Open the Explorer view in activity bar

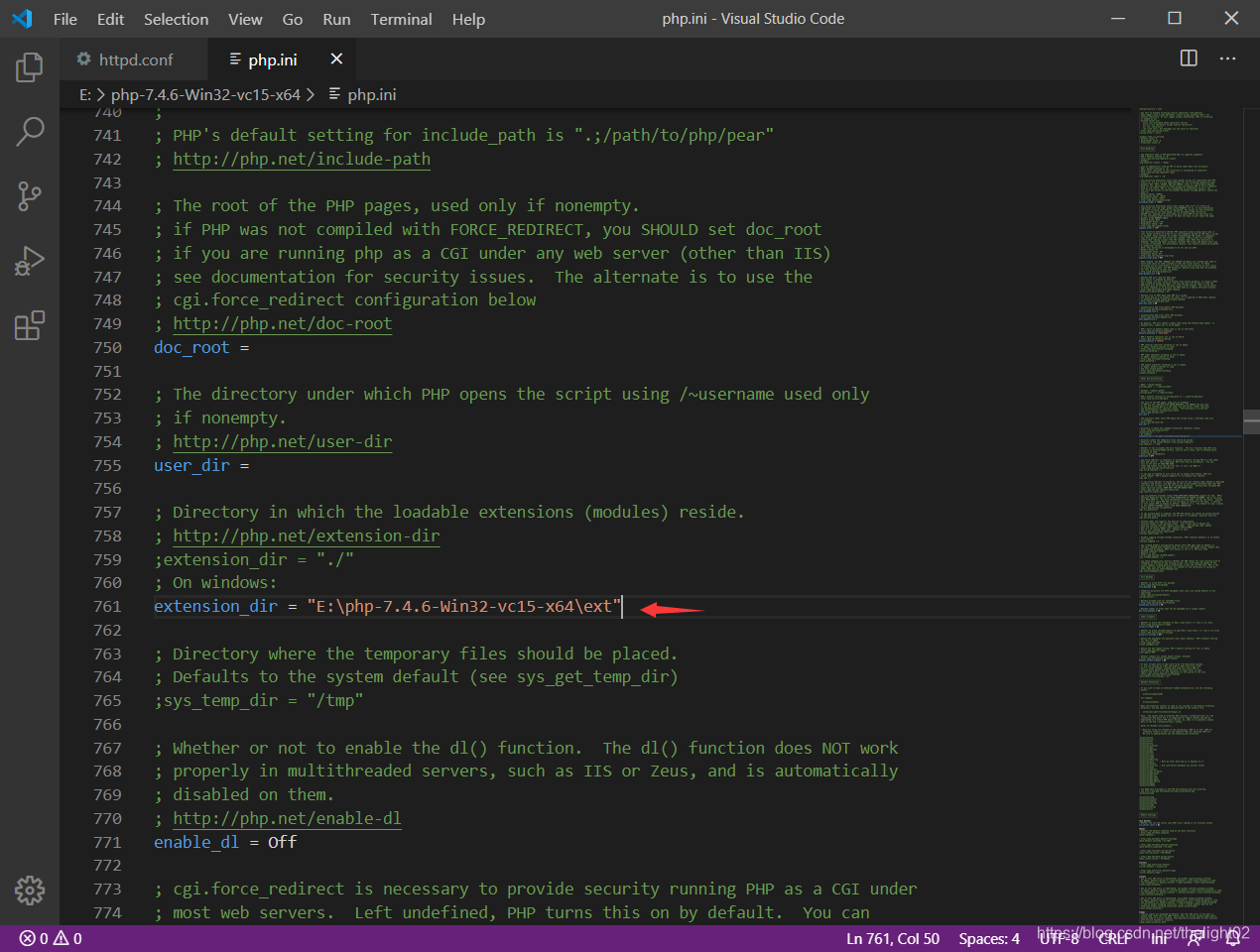pos(30,67)
